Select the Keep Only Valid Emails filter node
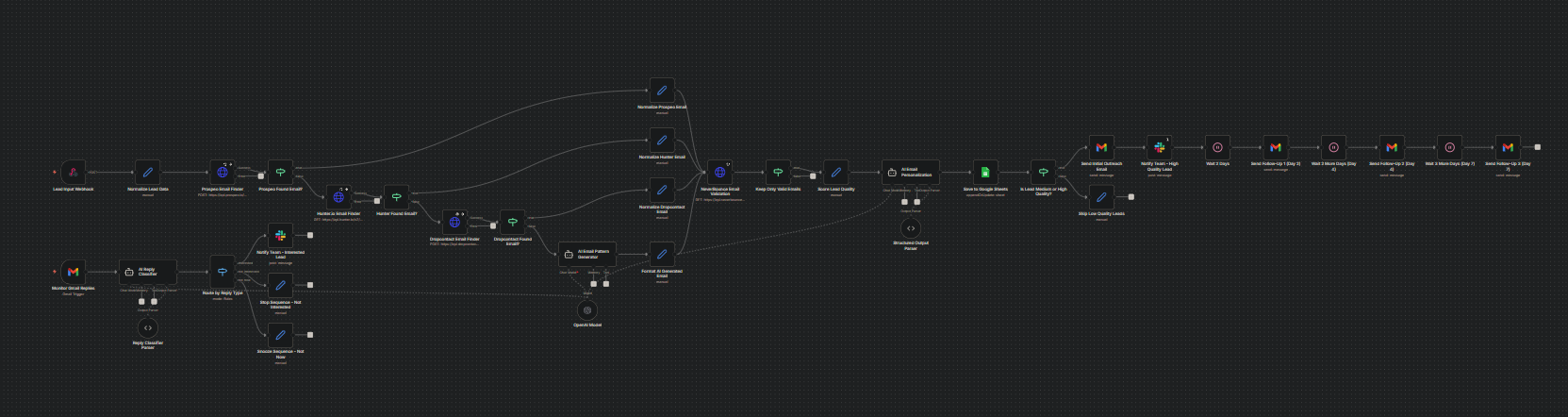 [x=778, y=173]
